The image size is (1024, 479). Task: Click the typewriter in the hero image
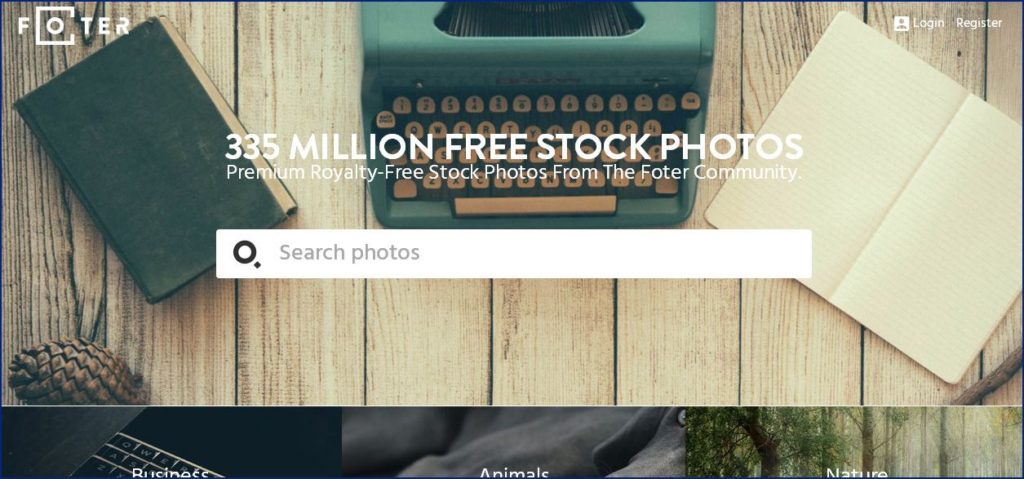tap(538, 112)
